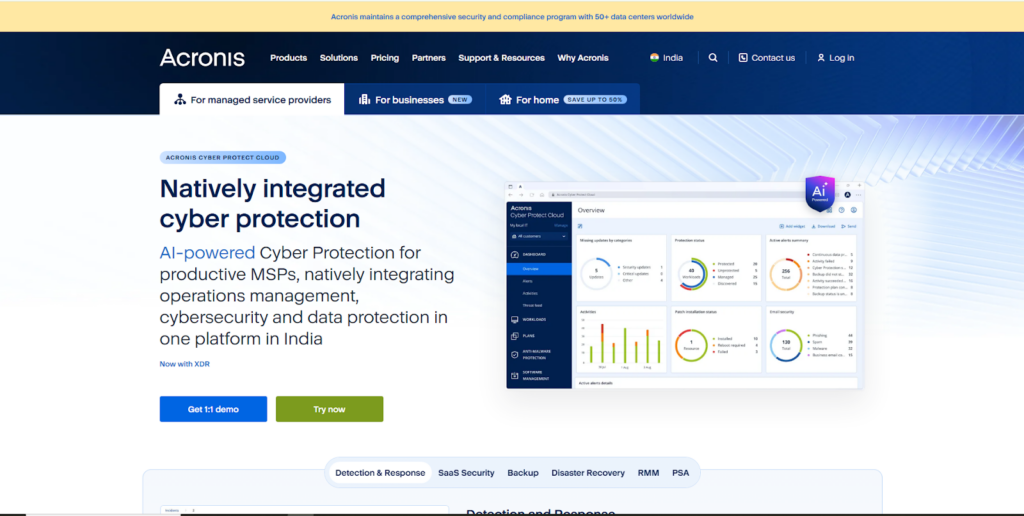This screenshot has height=516, width=1024.
Task: Click the Get 1:1 demo button
Action: tap(213, 409)
